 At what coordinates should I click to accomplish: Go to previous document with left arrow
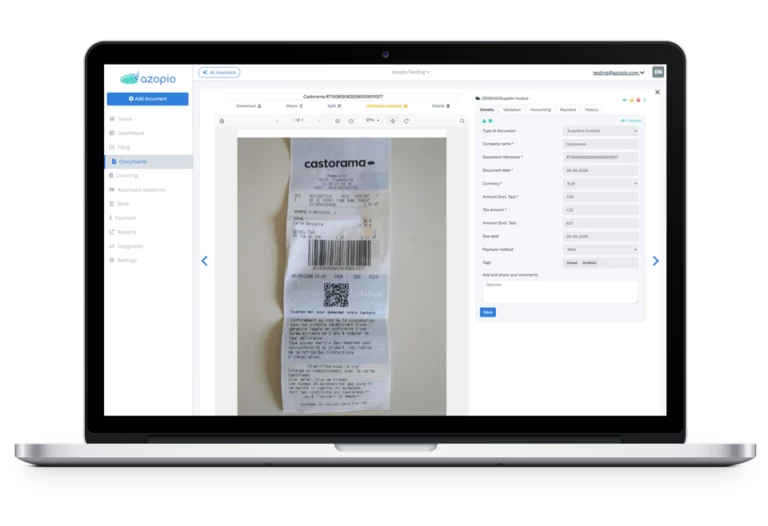205,261
